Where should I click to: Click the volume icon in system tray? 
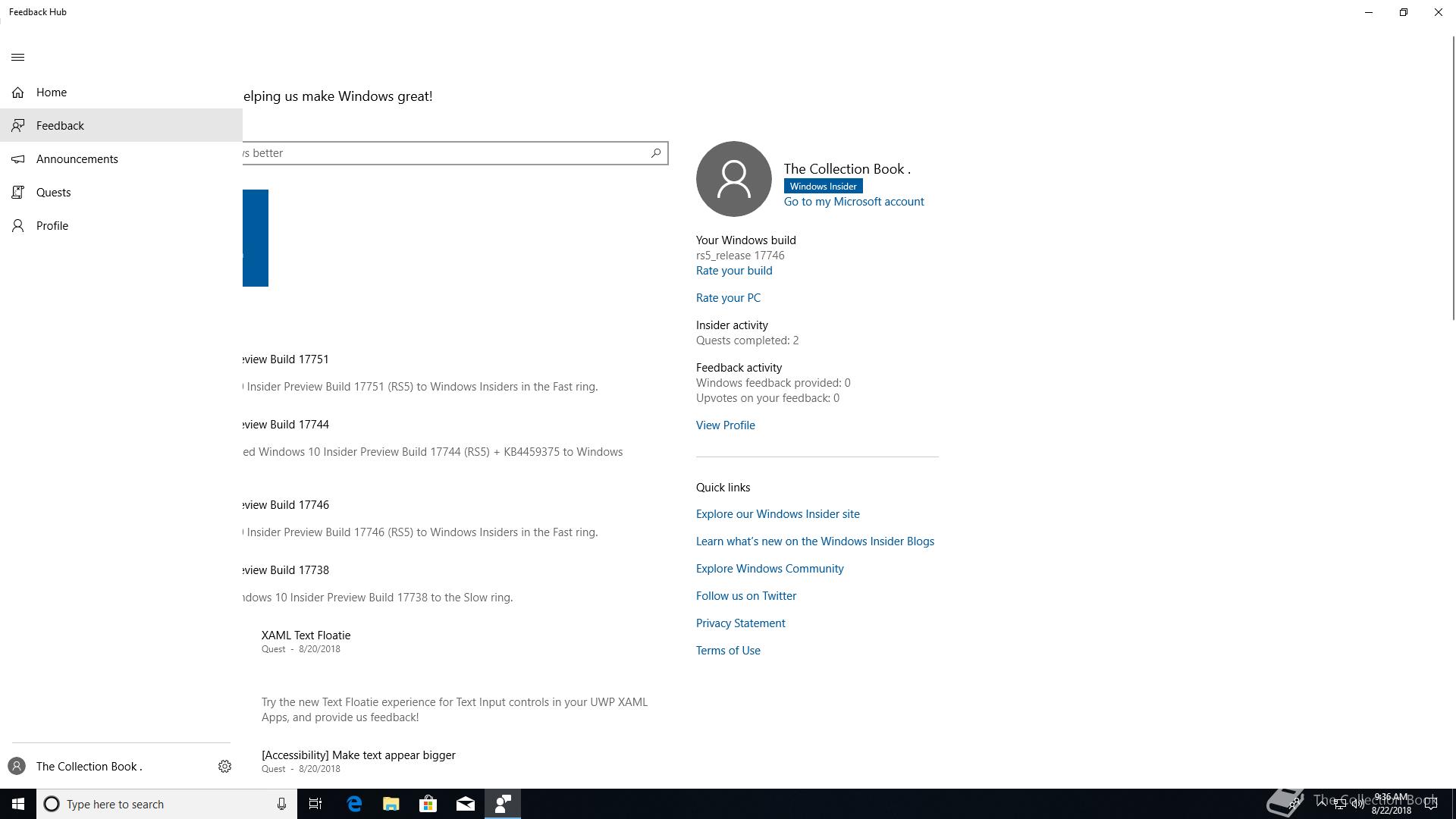(x=1357, y=804)
